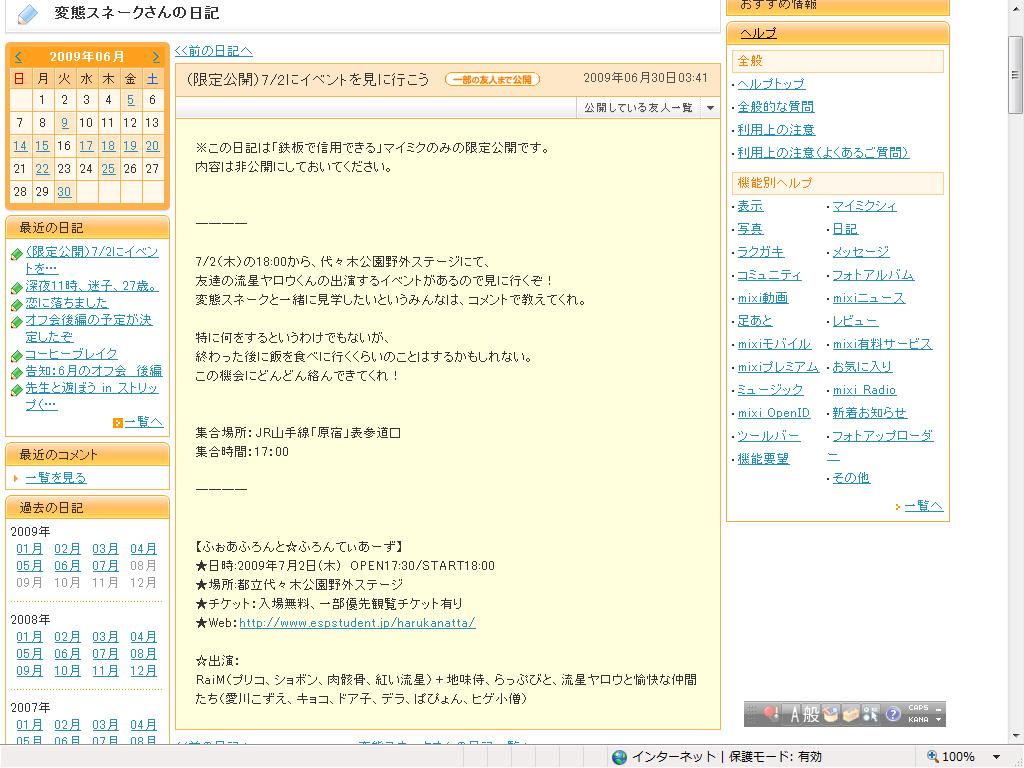Click the 保護モード: 有効 status text
1024x768 pixels.
click(775, 757)
